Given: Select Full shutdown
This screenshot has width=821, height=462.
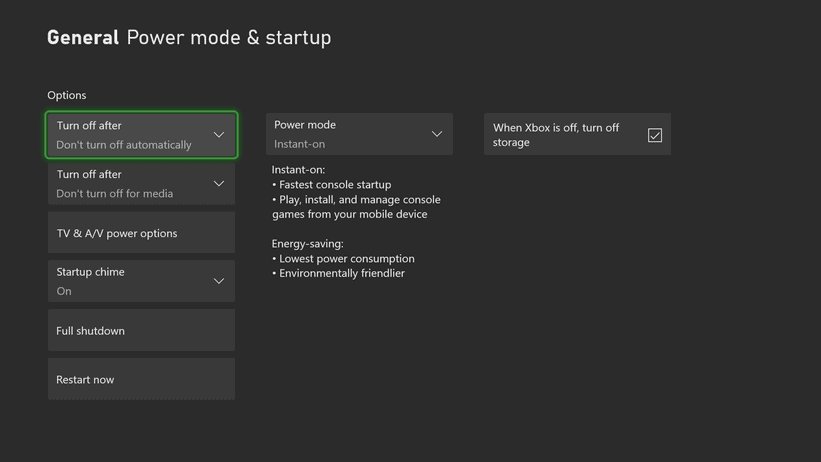Looking at the screenshot, I should point(141,331).
